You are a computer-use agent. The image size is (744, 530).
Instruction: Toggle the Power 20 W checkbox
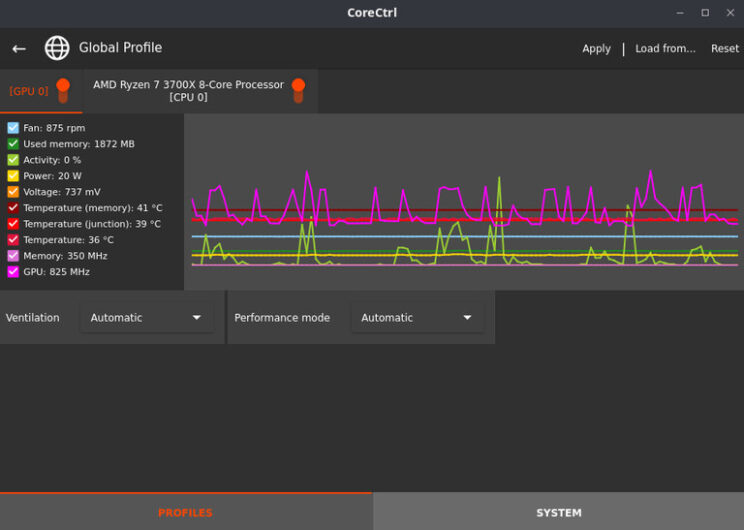(13, 176)
